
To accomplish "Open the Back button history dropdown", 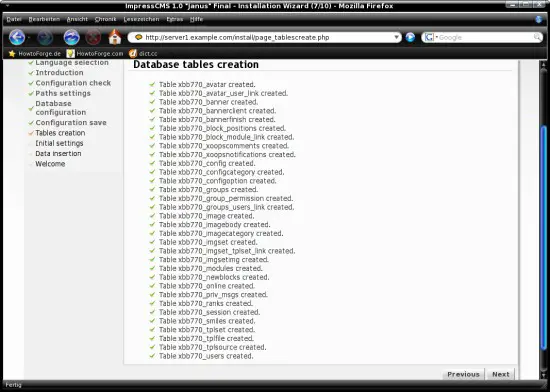I will pyautogui.click(x=29, y=38).
